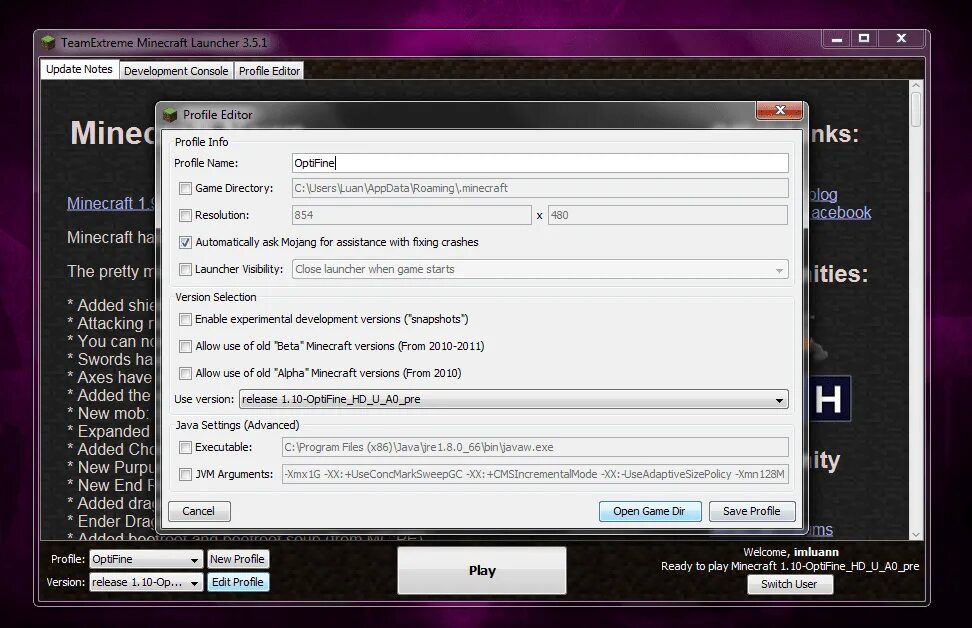The image size is (972, 628).
Task: Click the update notes scroll down arrow
Action: pos(916,534)
